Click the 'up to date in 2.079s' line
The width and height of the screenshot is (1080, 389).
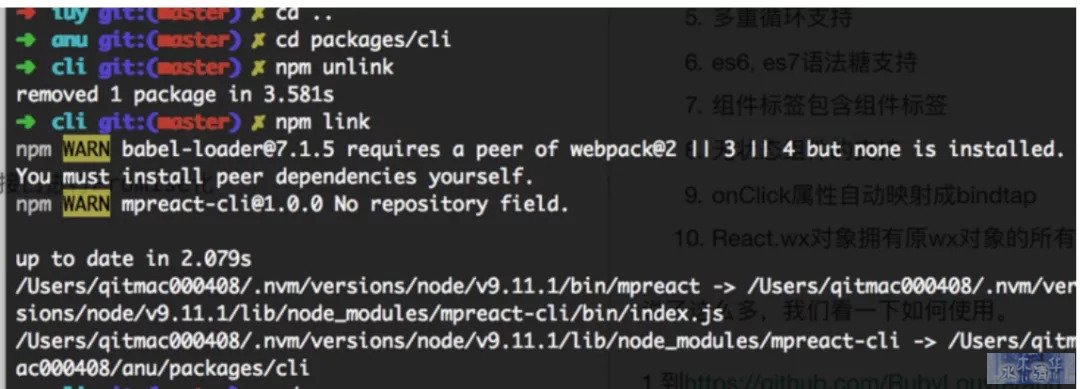pyautogui.click(x=134, y=260)
